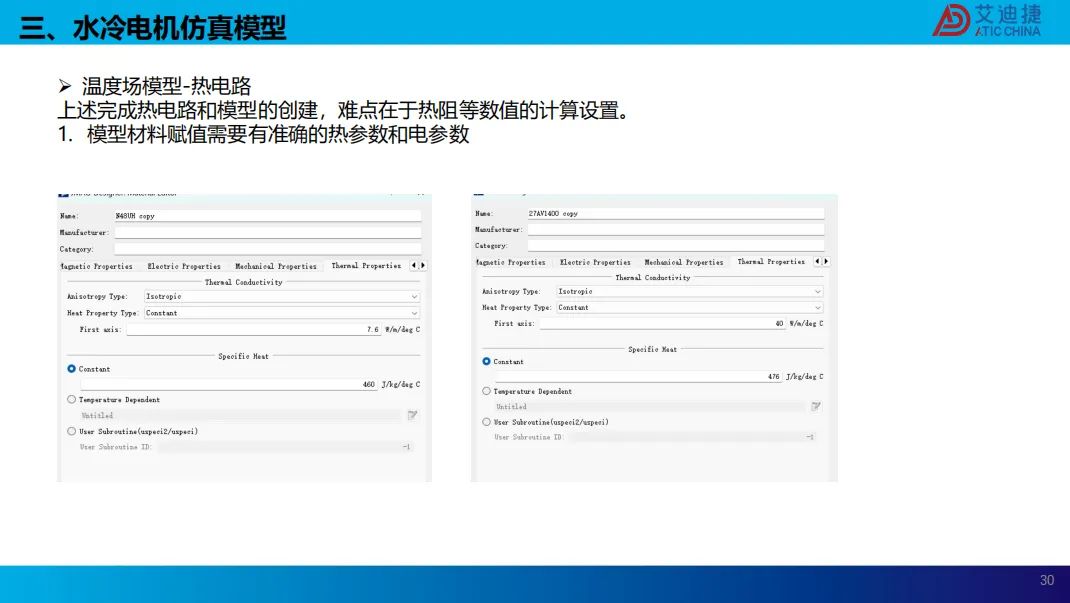
Task: Click edit icon beside Untitled in left dialog
Action: pyautogui.click(x=412, y=415)
